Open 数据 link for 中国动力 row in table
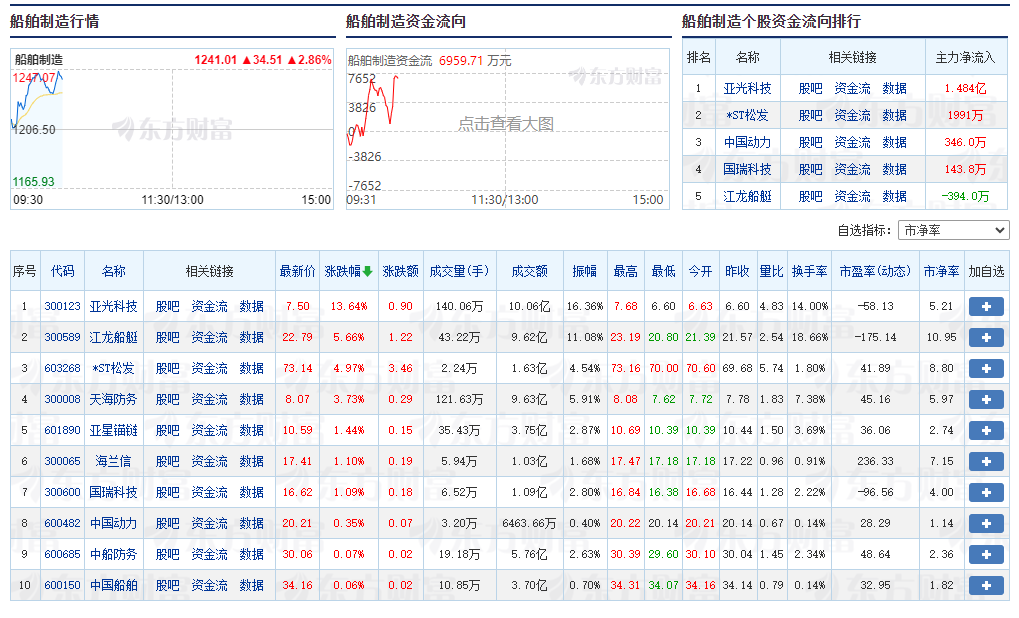This screenshot has height=618, width=1019. [252, 523]
